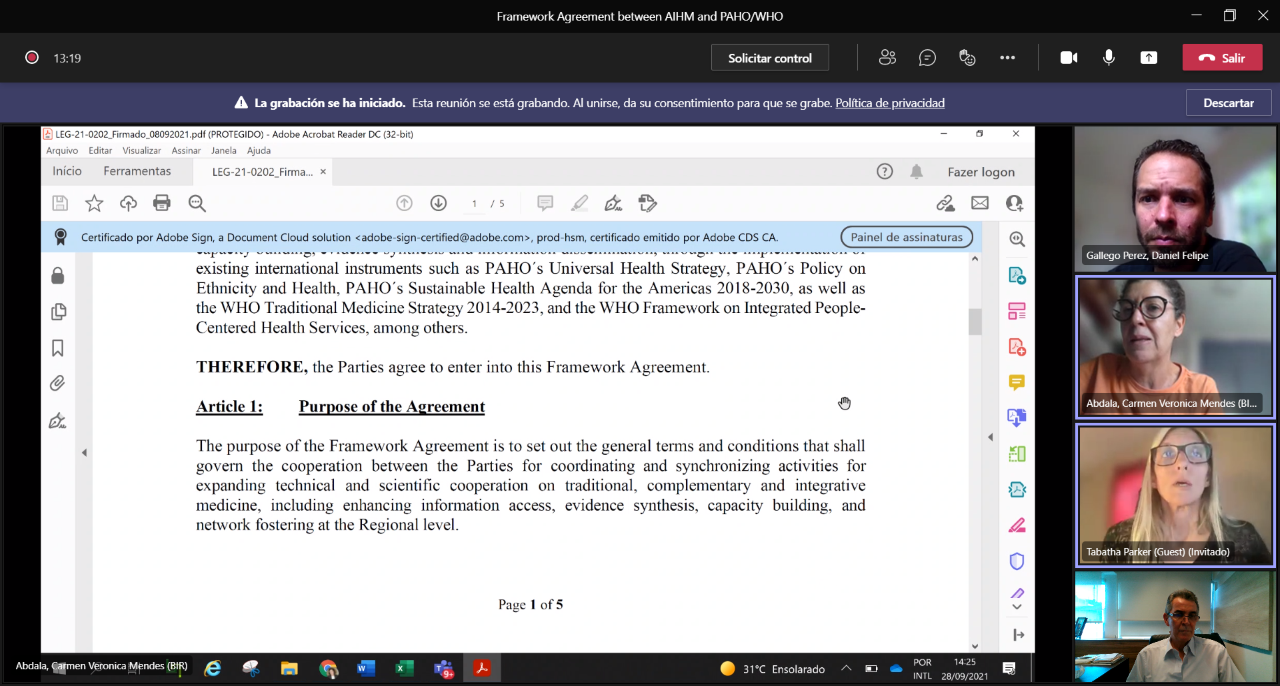Click Acrobat request signatures stamp icon
The image size is (1280, 686).
point(648,203)
